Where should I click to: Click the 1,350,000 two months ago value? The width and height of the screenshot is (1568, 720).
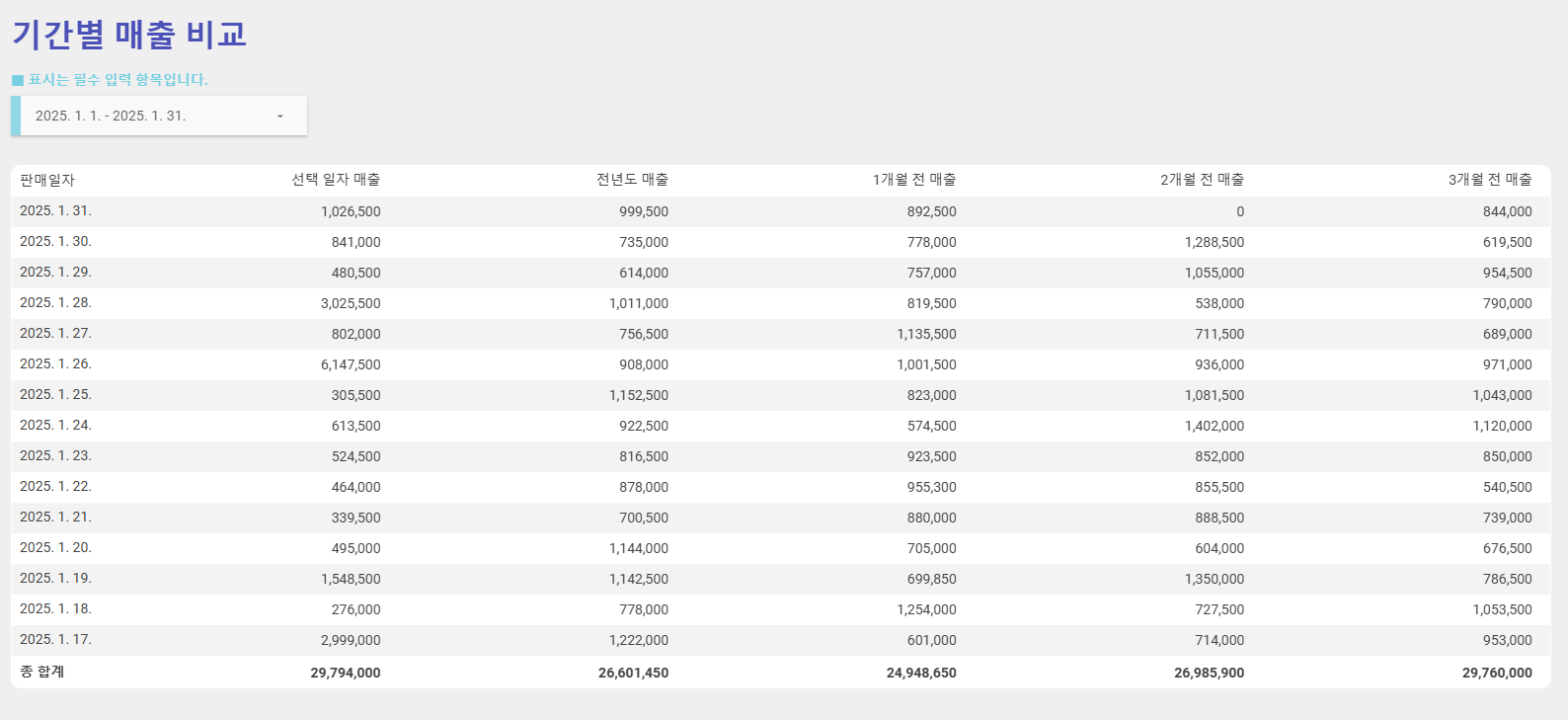[x=1215, y=579]
